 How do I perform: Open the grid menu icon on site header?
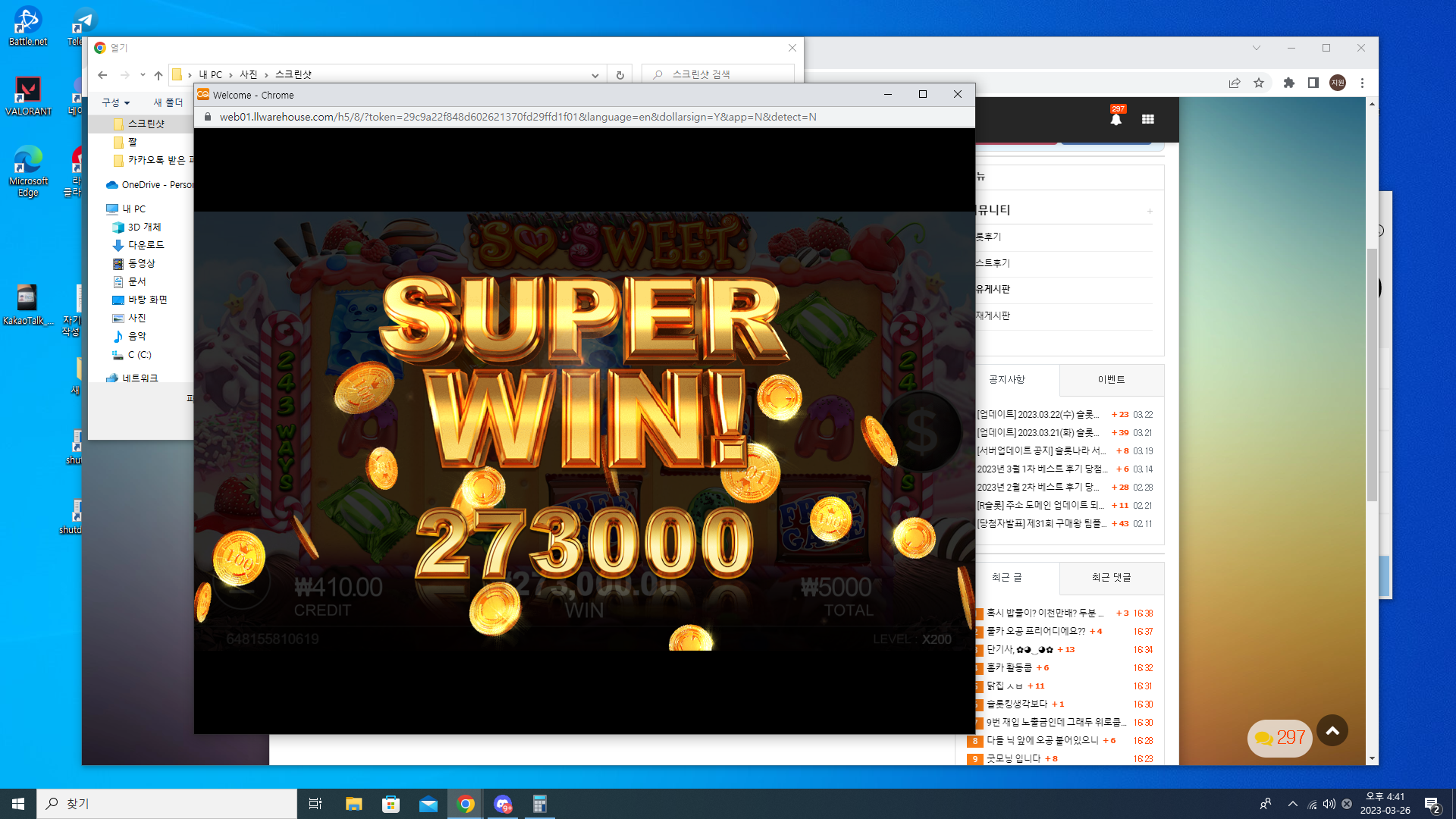coord(1148,119)
